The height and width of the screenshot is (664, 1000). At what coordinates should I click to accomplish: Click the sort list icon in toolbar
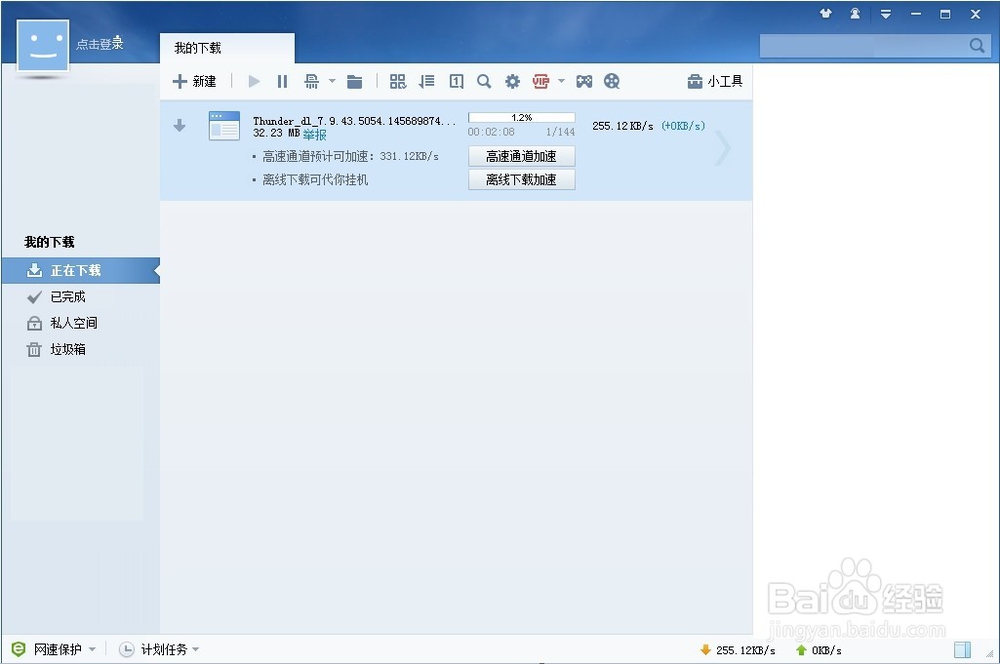427,82
